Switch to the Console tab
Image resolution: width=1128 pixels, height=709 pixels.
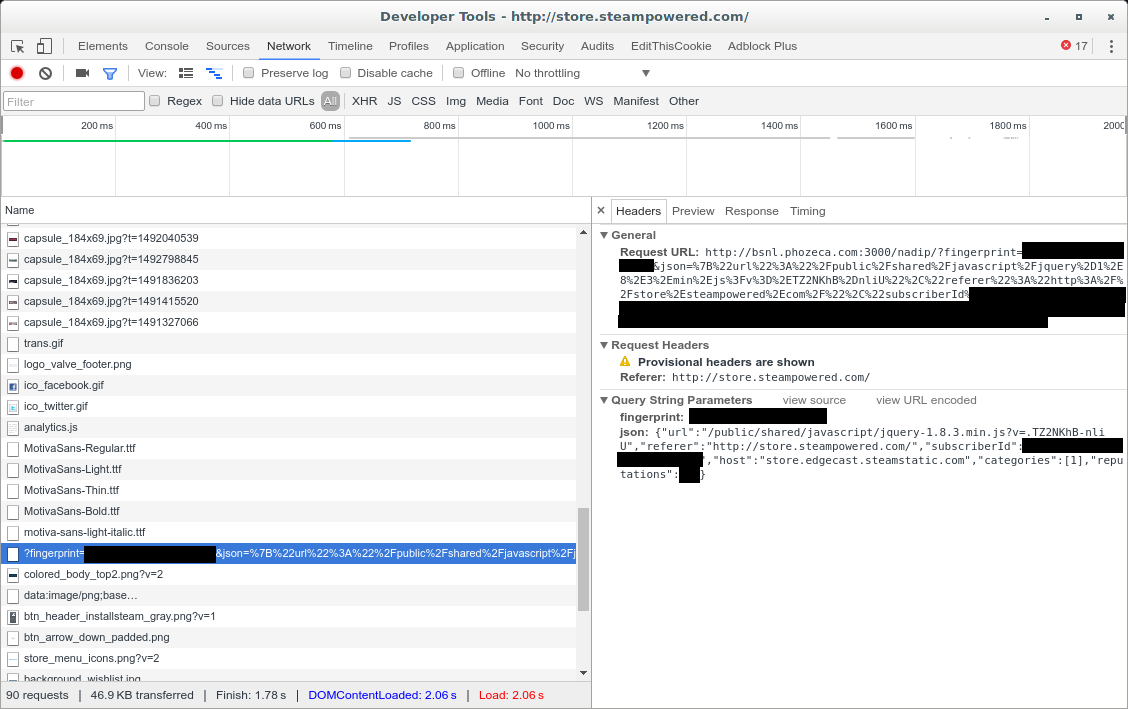[167, 46]
